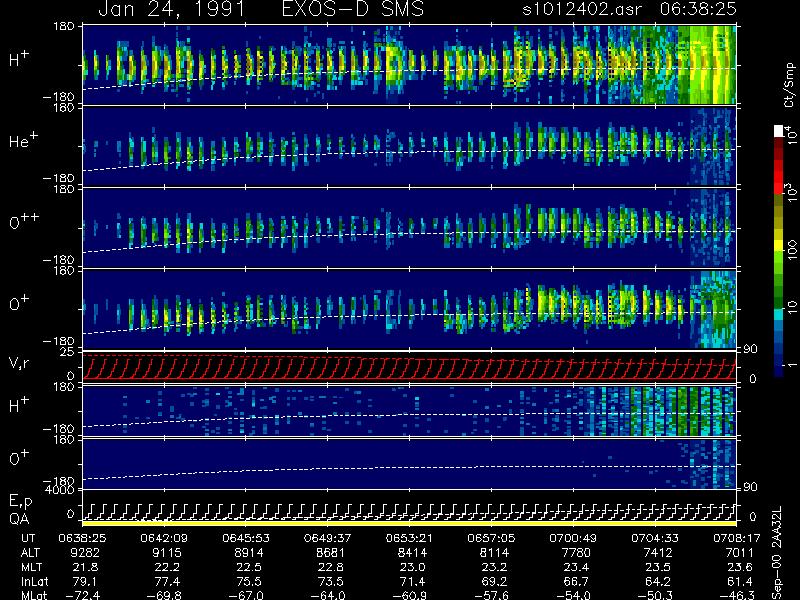
Task: Click UT value '0649:37'
Action: 329,538
